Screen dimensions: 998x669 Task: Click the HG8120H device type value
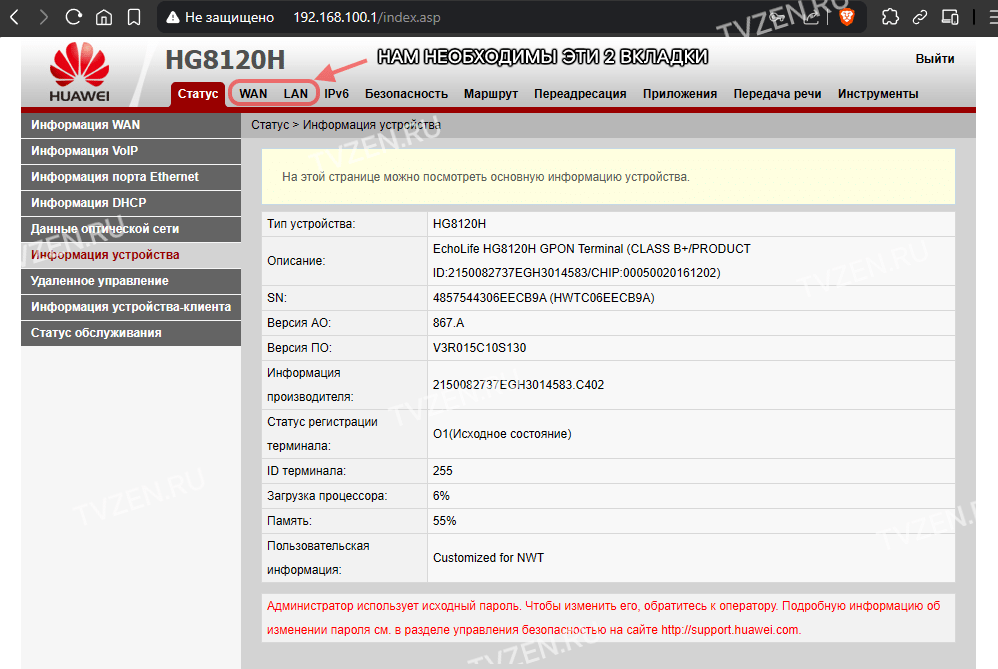[x=459, y=224]
